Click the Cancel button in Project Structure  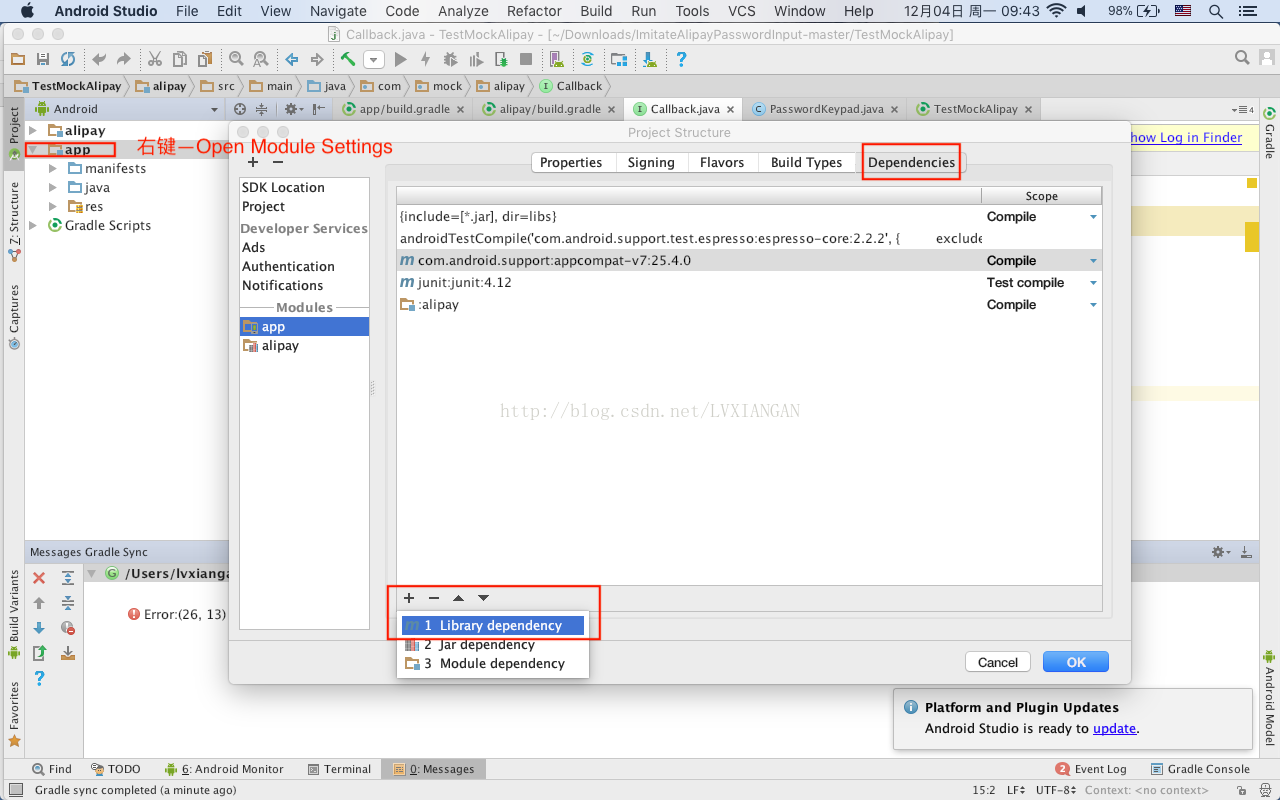pos(998,662)
